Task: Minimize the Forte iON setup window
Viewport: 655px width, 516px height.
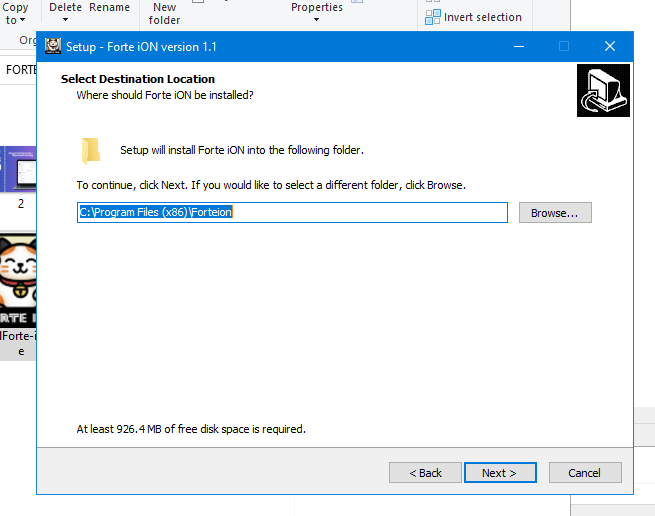Action: coord(518,46)
